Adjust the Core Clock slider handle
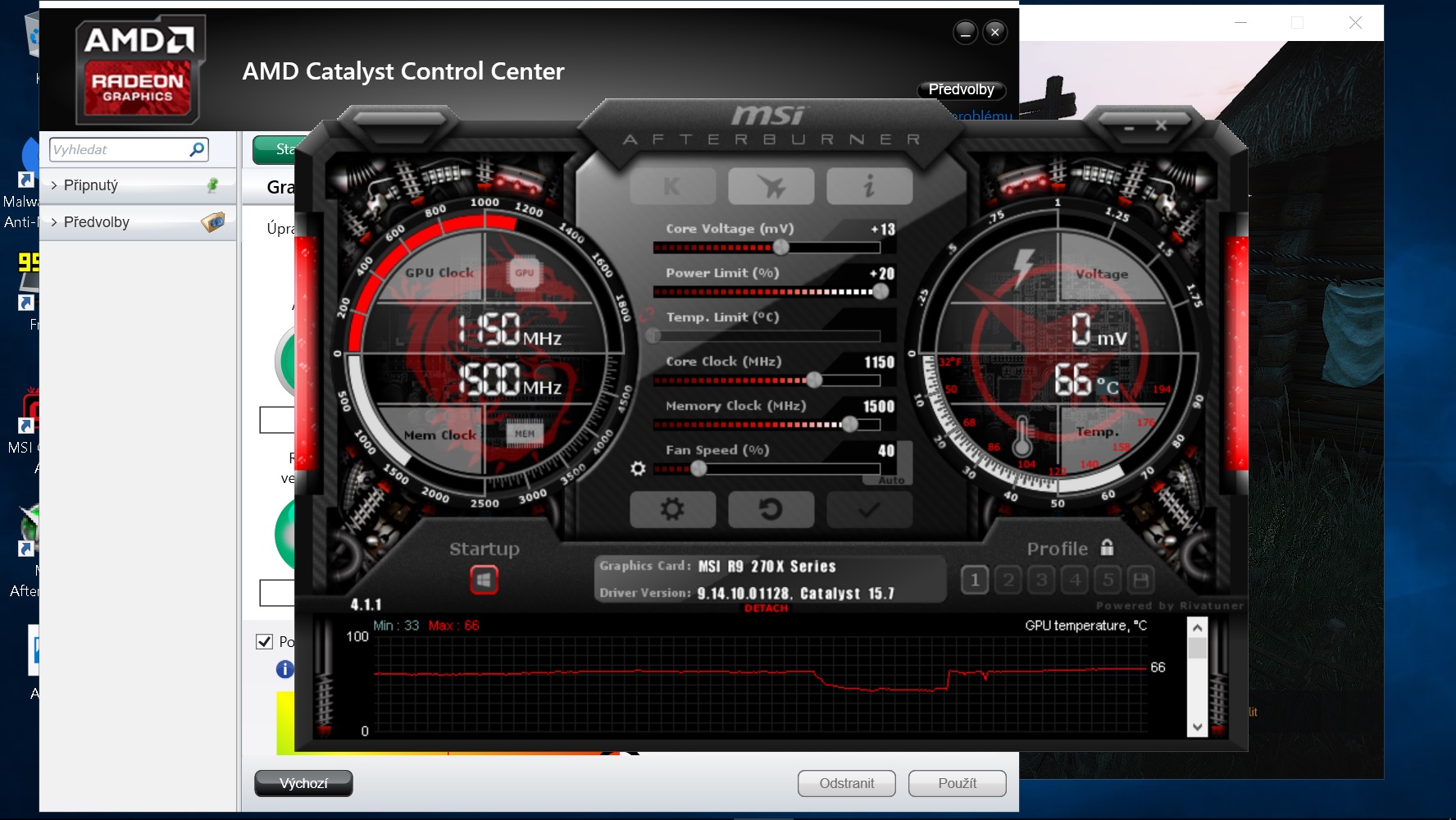Screen dimensions: 1456x820 (814, 380)
